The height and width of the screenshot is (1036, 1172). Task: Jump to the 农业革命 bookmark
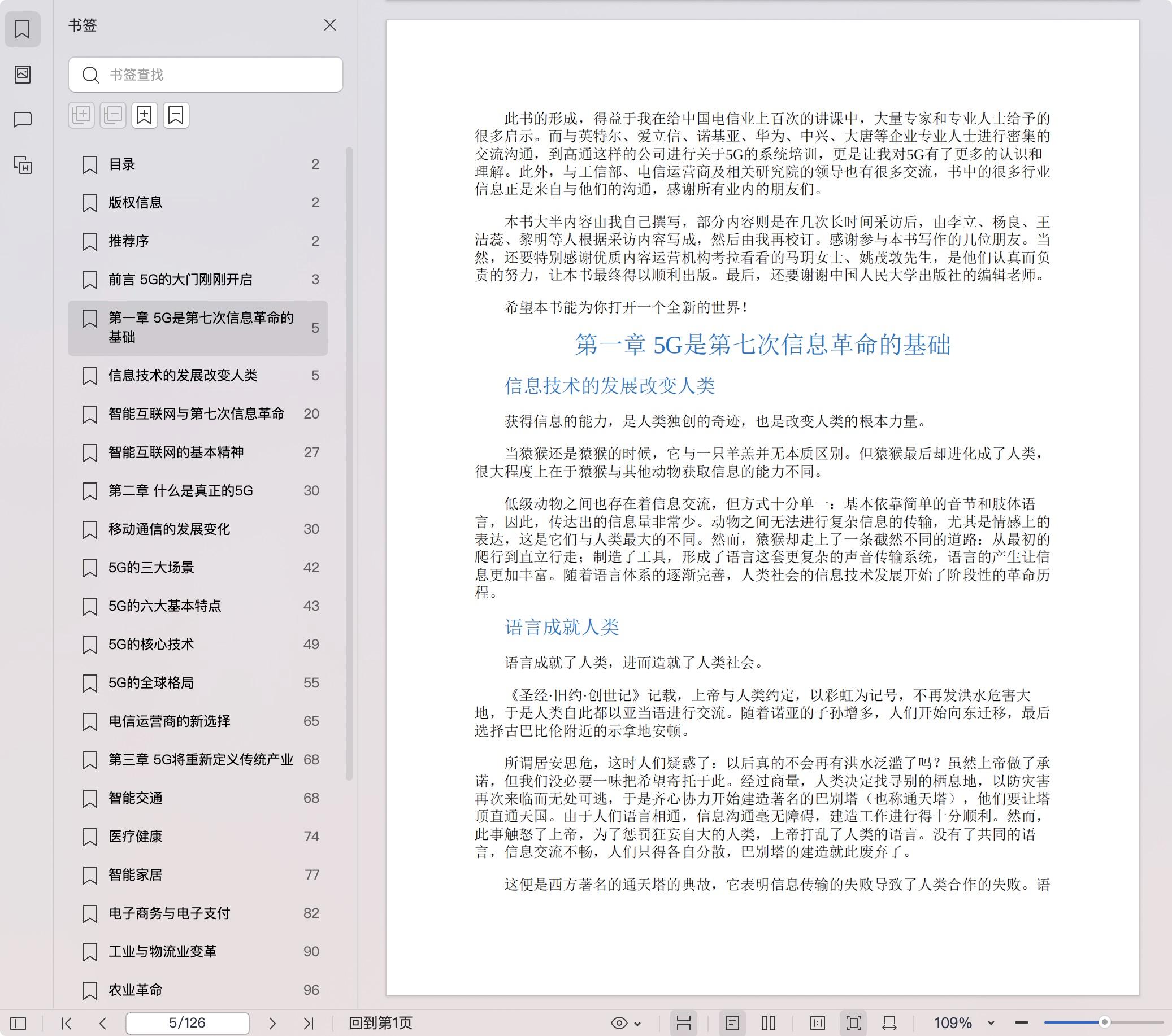198,990
